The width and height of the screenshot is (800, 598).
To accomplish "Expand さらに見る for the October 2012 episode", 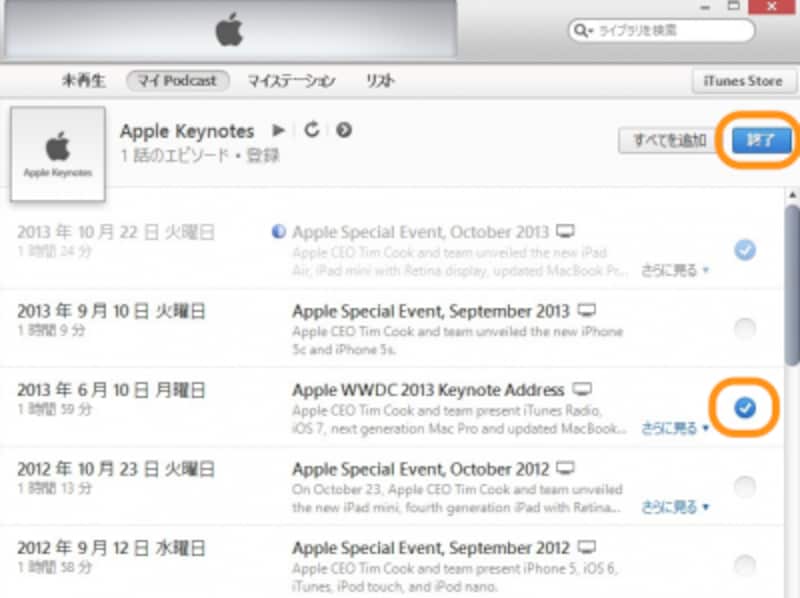I will 675,507.
